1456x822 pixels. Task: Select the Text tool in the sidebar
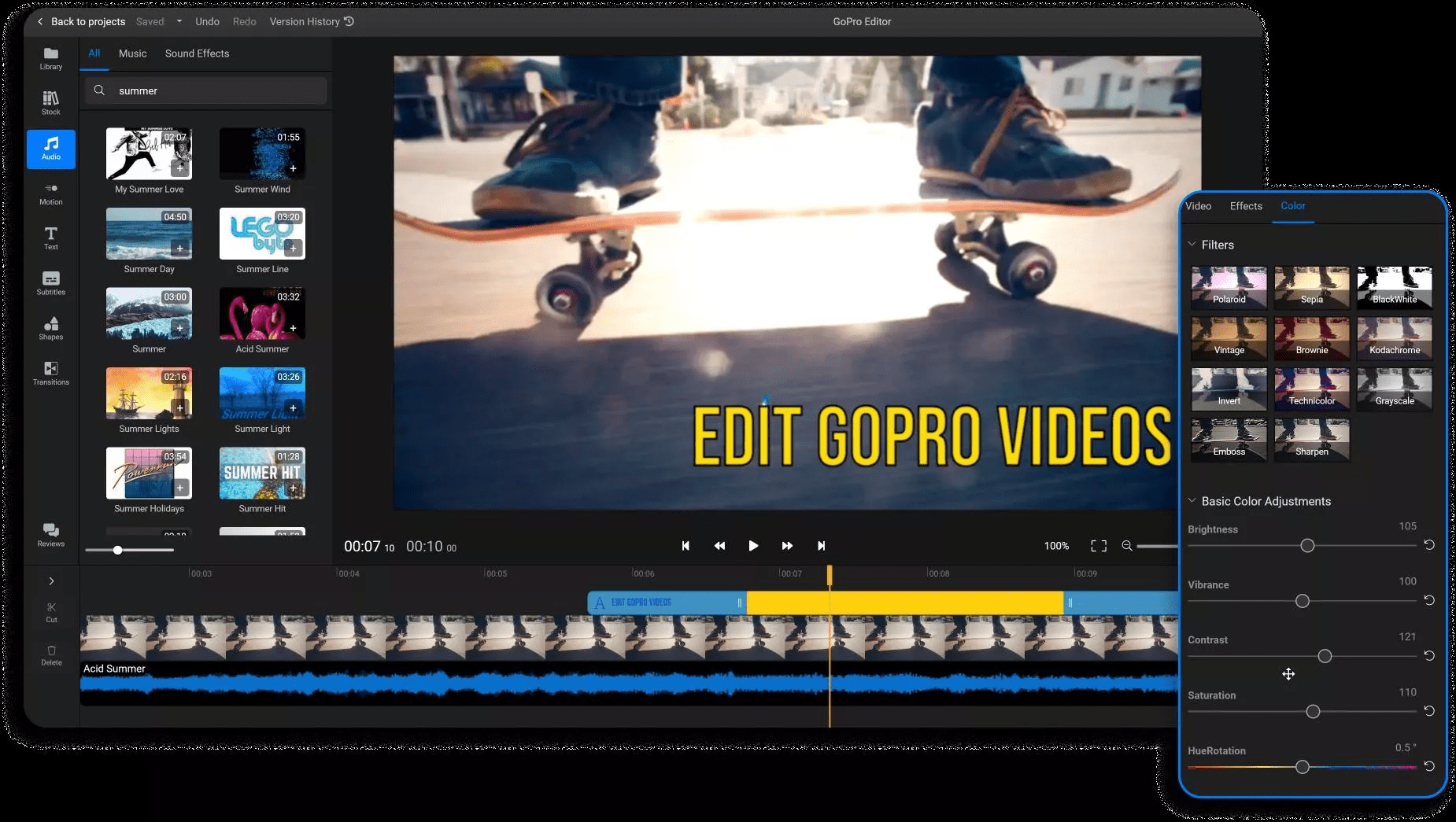[50, 238]
